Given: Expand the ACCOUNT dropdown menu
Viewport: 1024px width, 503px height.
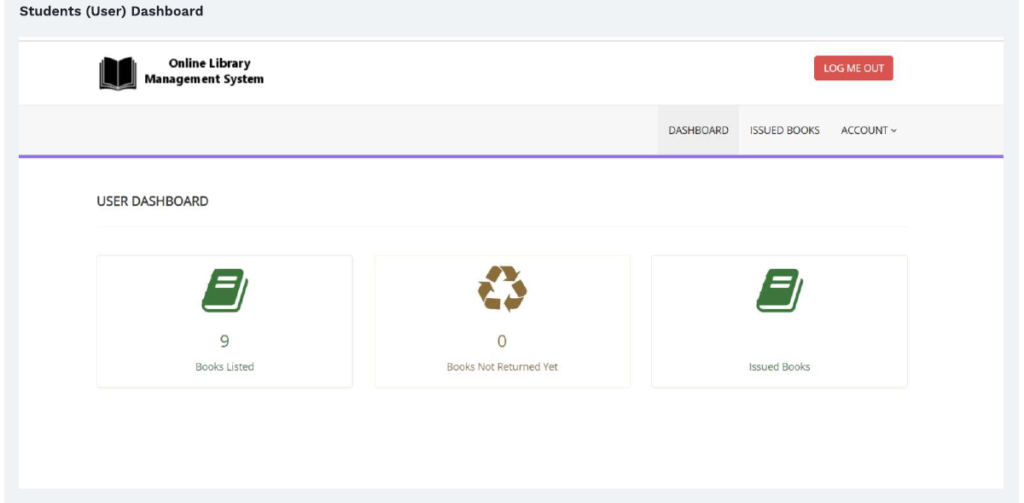Looking at the screenshot, I should pos(869,130).
